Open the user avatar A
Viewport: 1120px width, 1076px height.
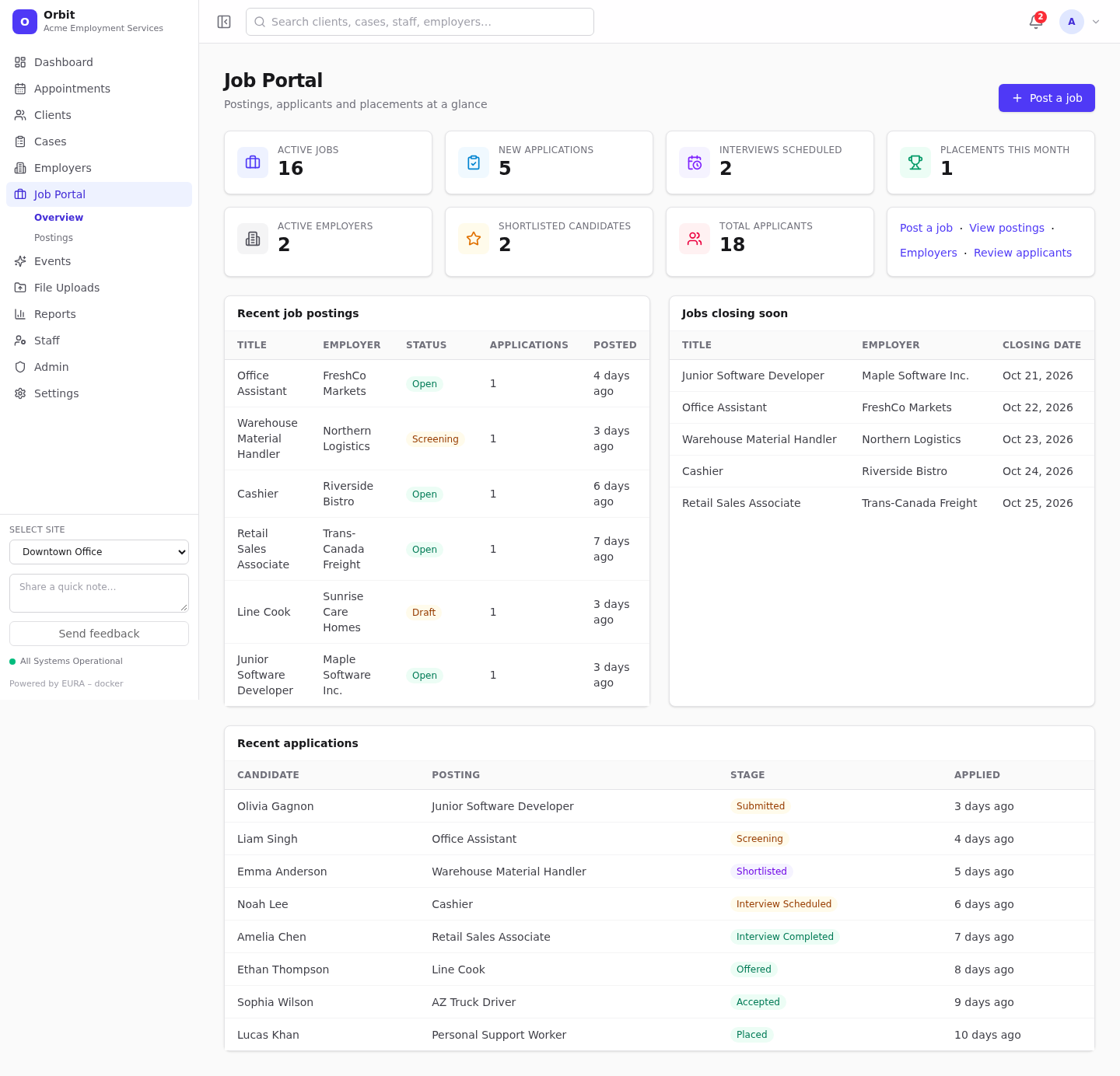[x=1072, y=22]
